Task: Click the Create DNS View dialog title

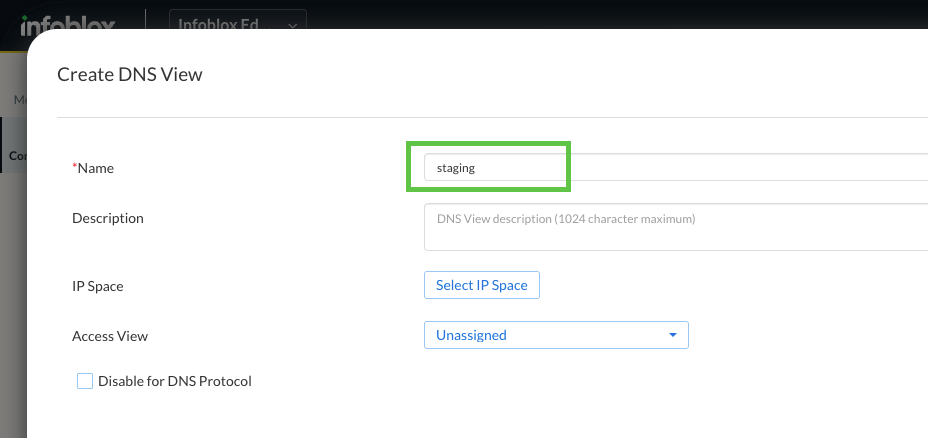Action: click(x=130, y=74)
